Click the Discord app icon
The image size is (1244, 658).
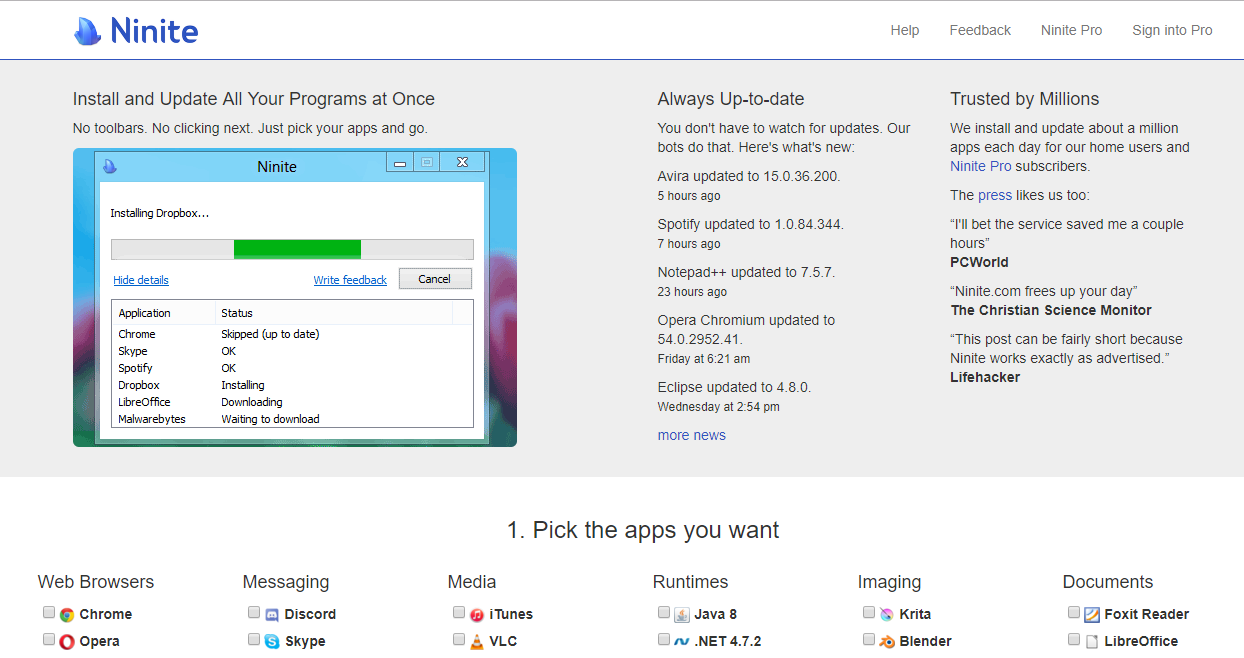[272, 615]
